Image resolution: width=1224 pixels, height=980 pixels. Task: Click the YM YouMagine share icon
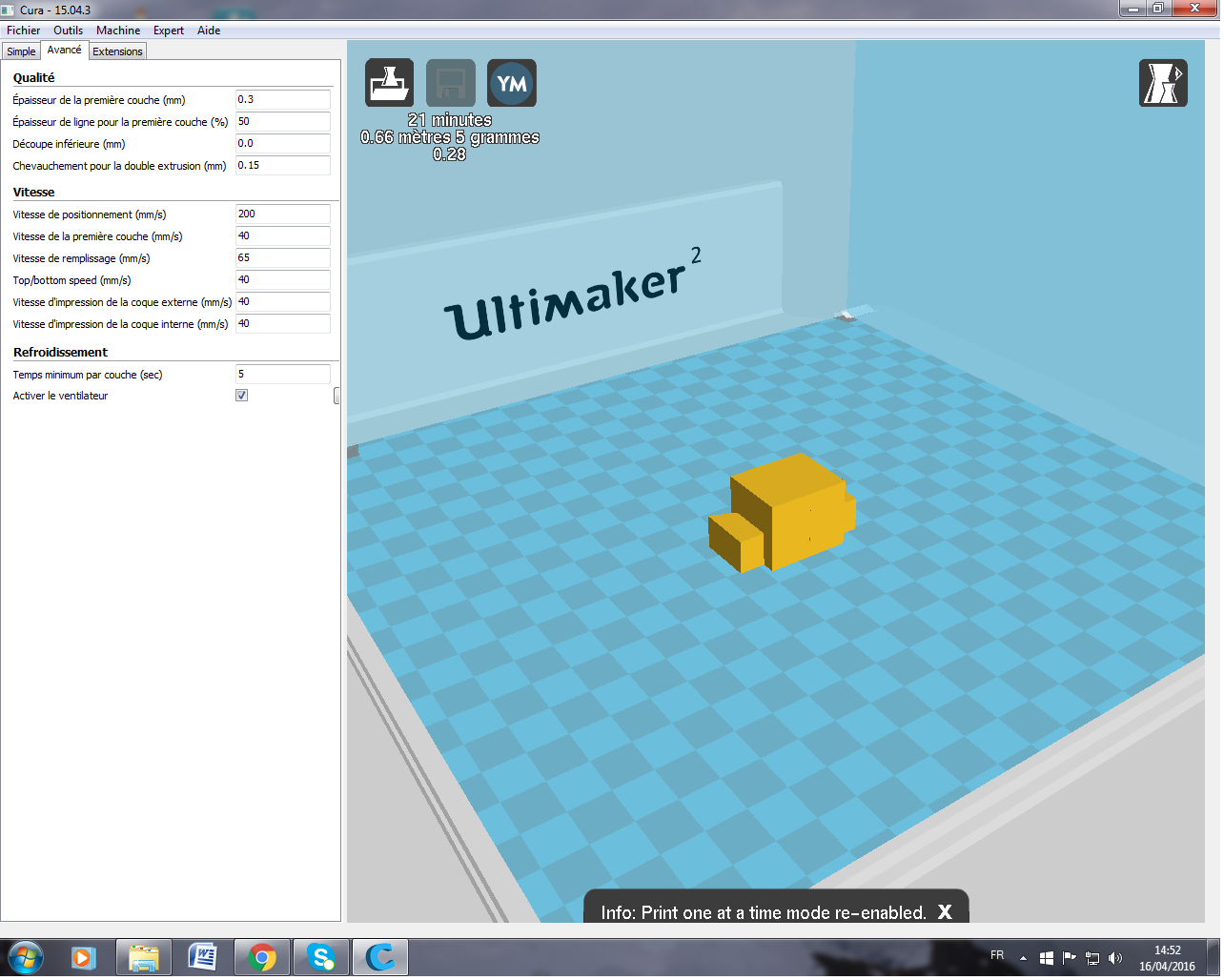click(x=512, y=83)
